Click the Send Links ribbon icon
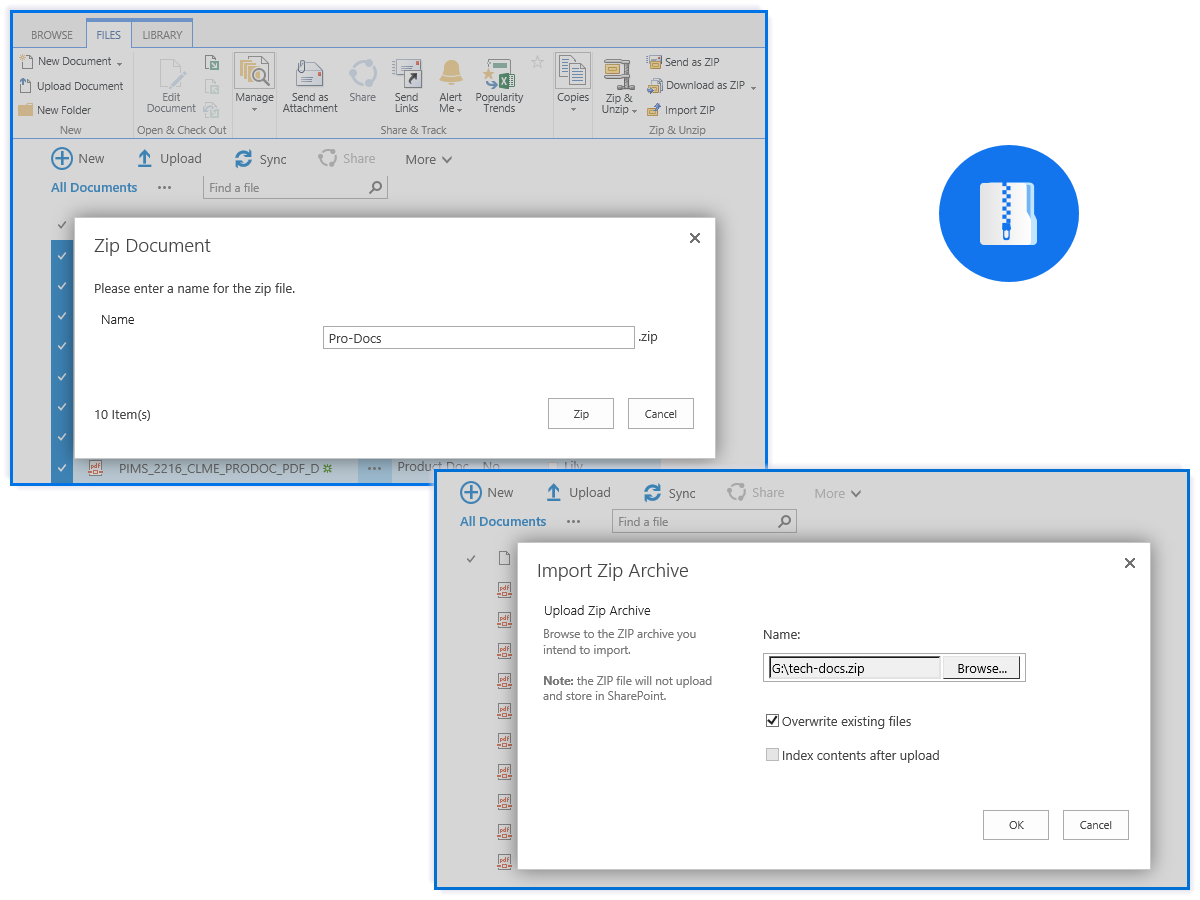This screenshot has width=1200, height=900. 407,74
